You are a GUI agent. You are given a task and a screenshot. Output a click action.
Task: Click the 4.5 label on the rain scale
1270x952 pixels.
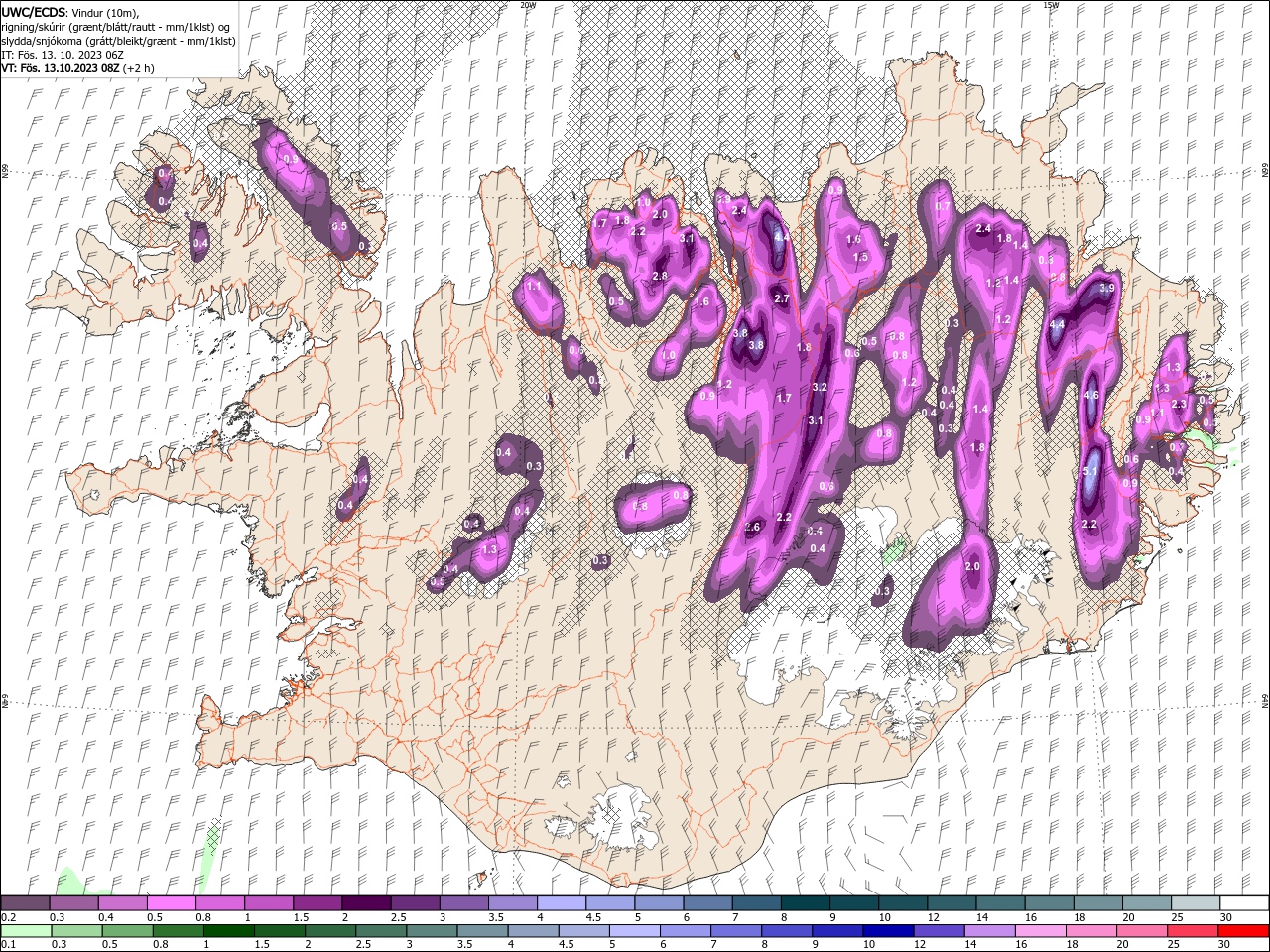567,945
